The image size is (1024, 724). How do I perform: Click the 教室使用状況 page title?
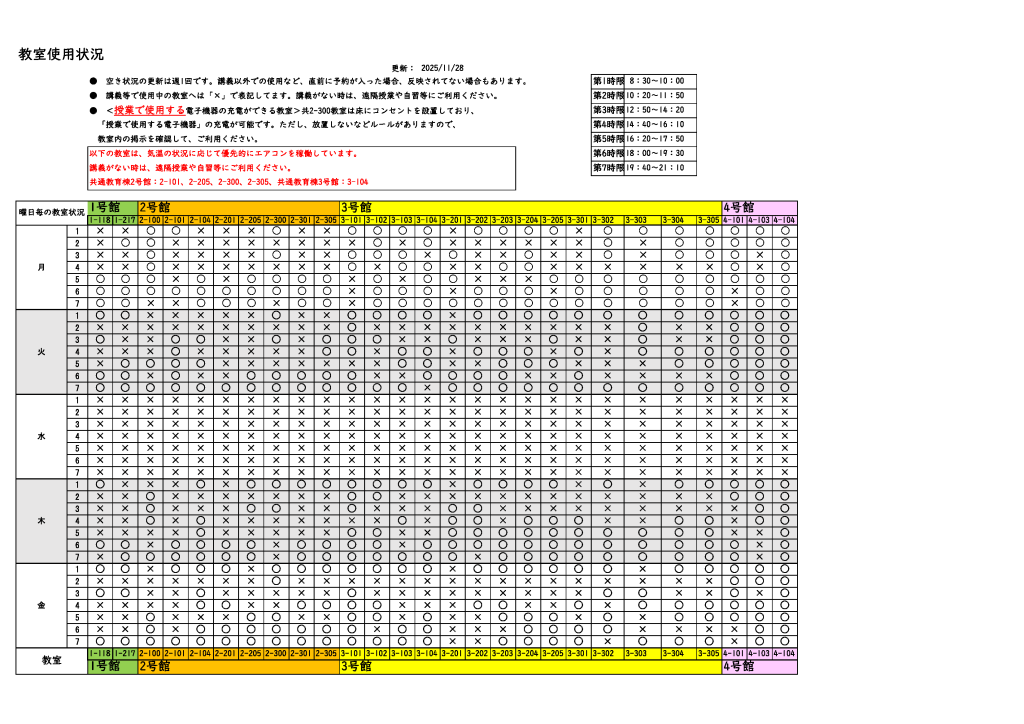pos(61,55)
